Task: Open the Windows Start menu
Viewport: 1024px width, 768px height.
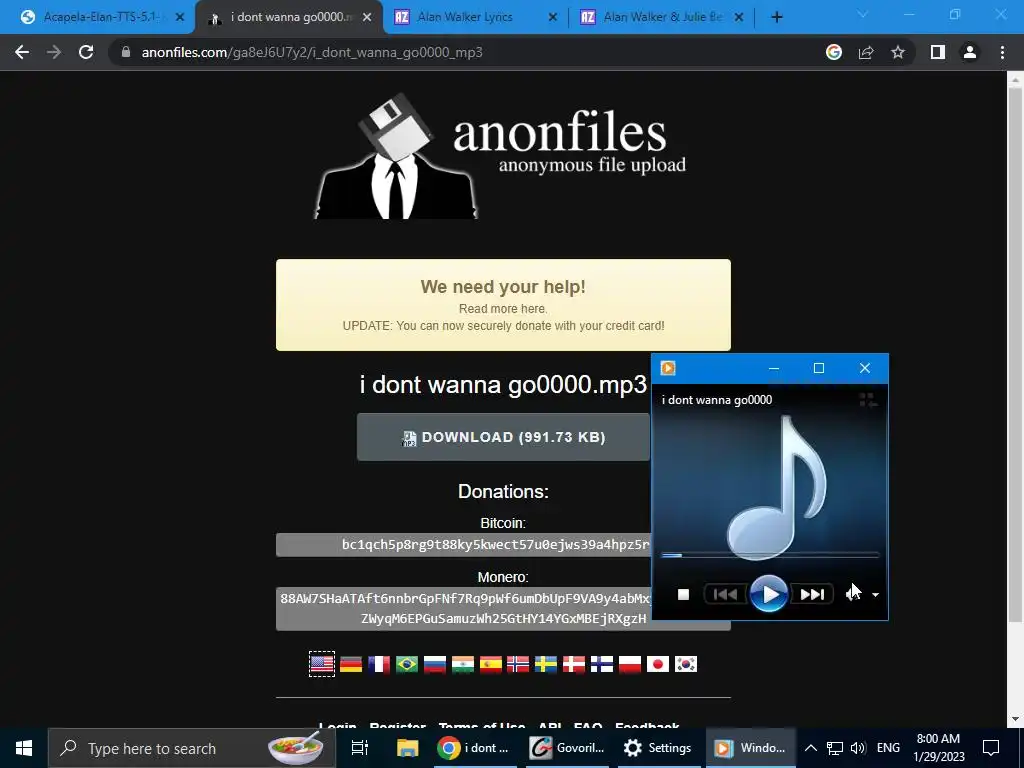Action: 24,748
